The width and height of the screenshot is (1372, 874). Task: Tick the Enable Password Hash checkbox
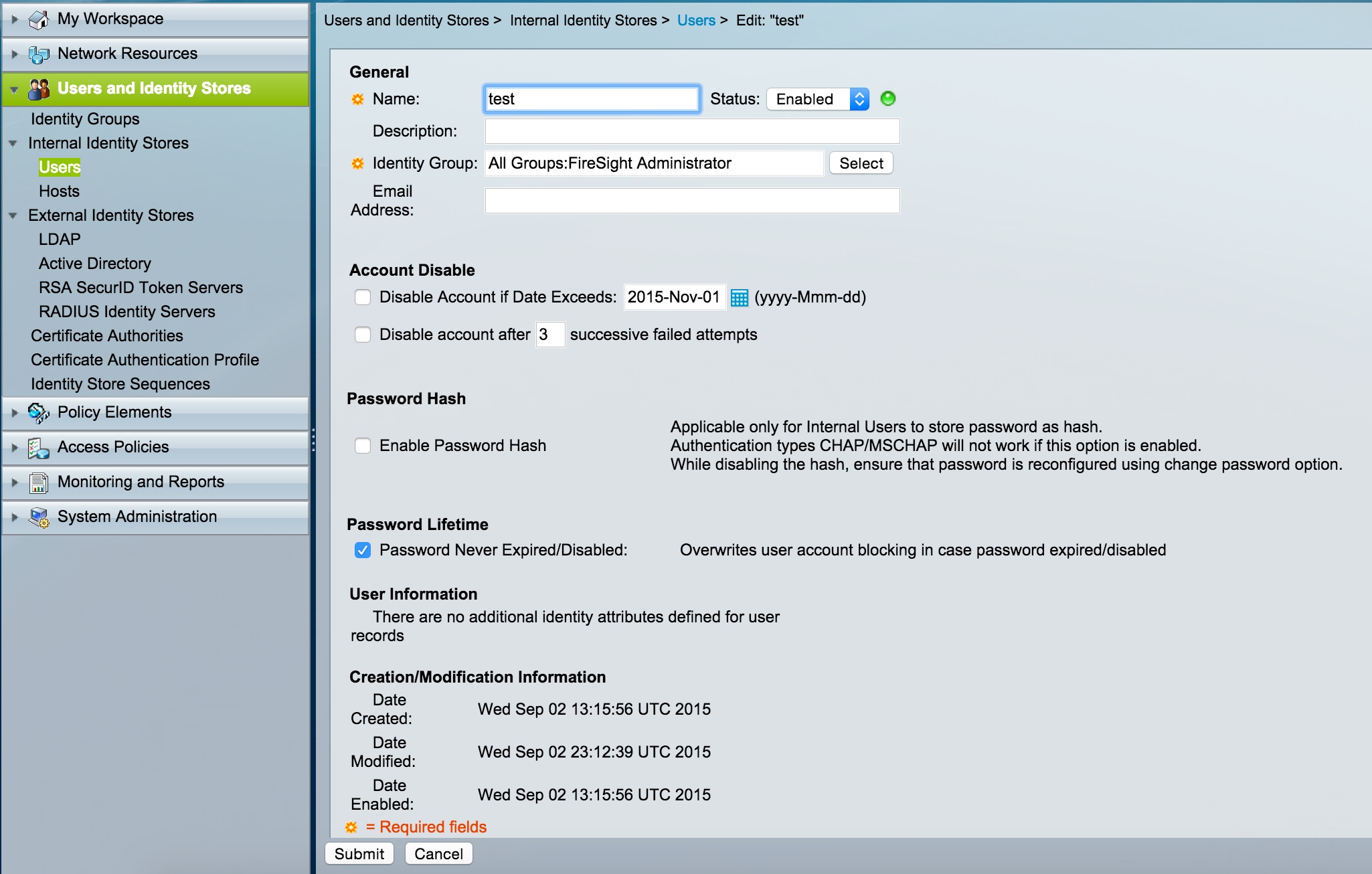coord(363,446)
